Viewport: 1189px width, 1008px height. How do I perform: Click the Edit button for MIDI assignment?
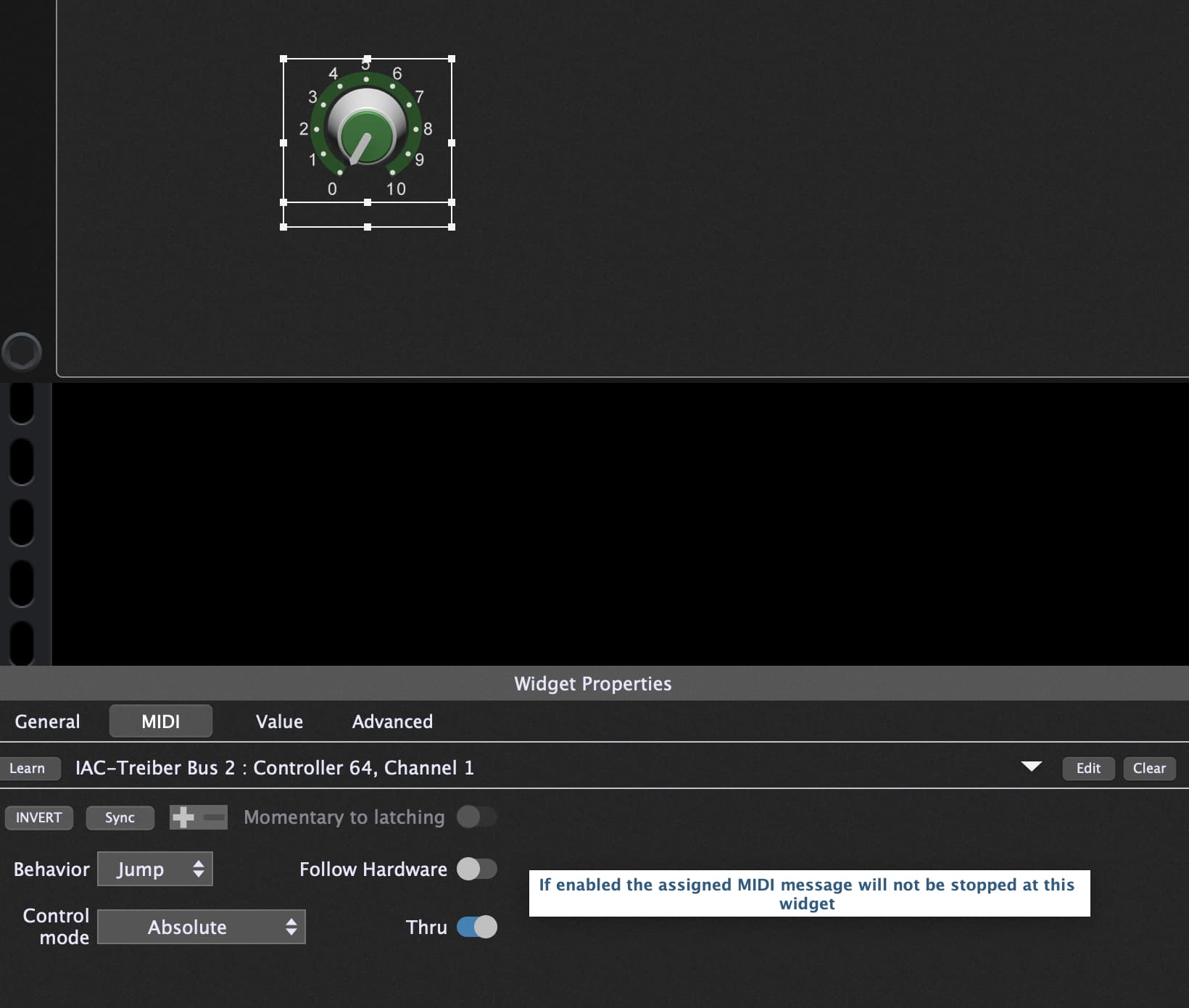point(1088,768)
